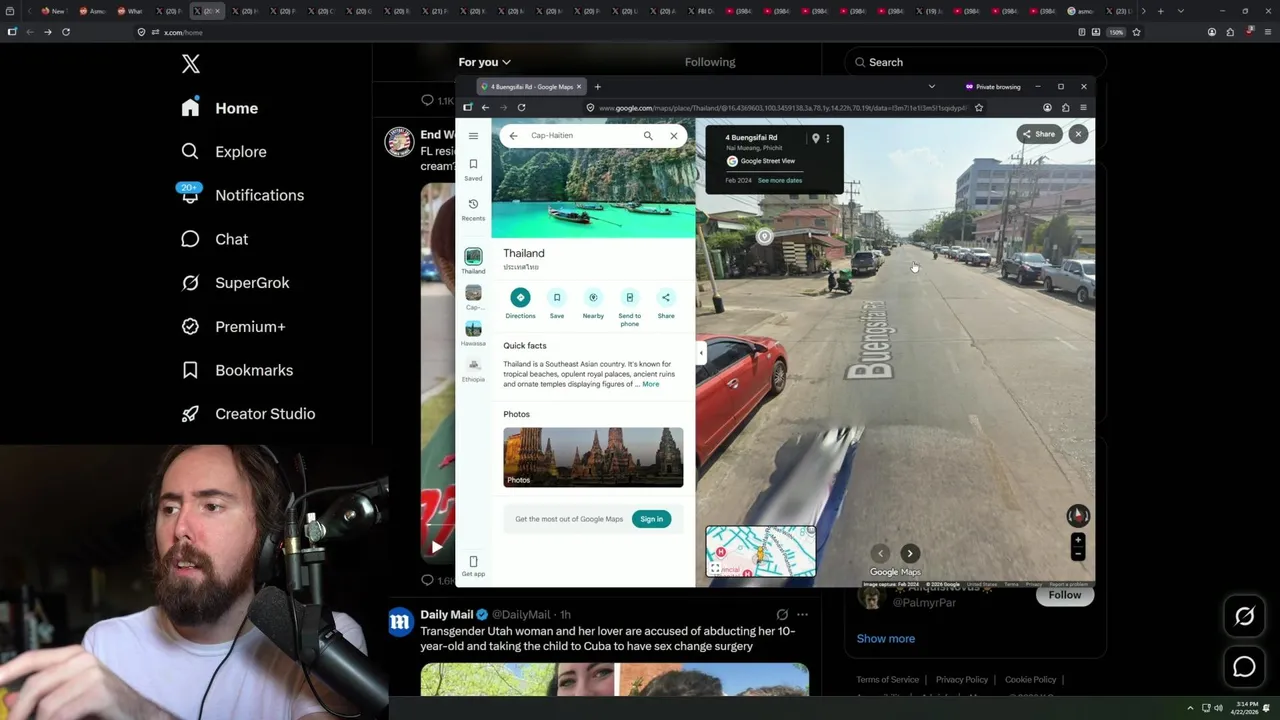Go back in private browser window
1280x720 pixels.
(x=485, y=107)
